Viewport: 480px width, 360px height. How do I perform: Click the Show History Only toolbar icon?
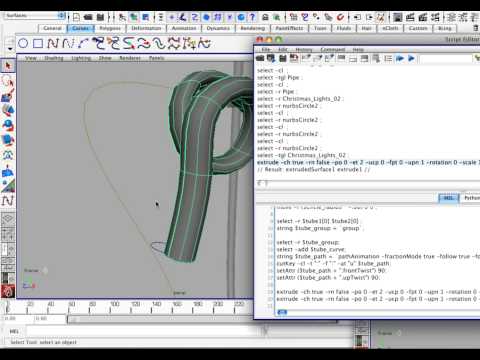click(341, 59)
